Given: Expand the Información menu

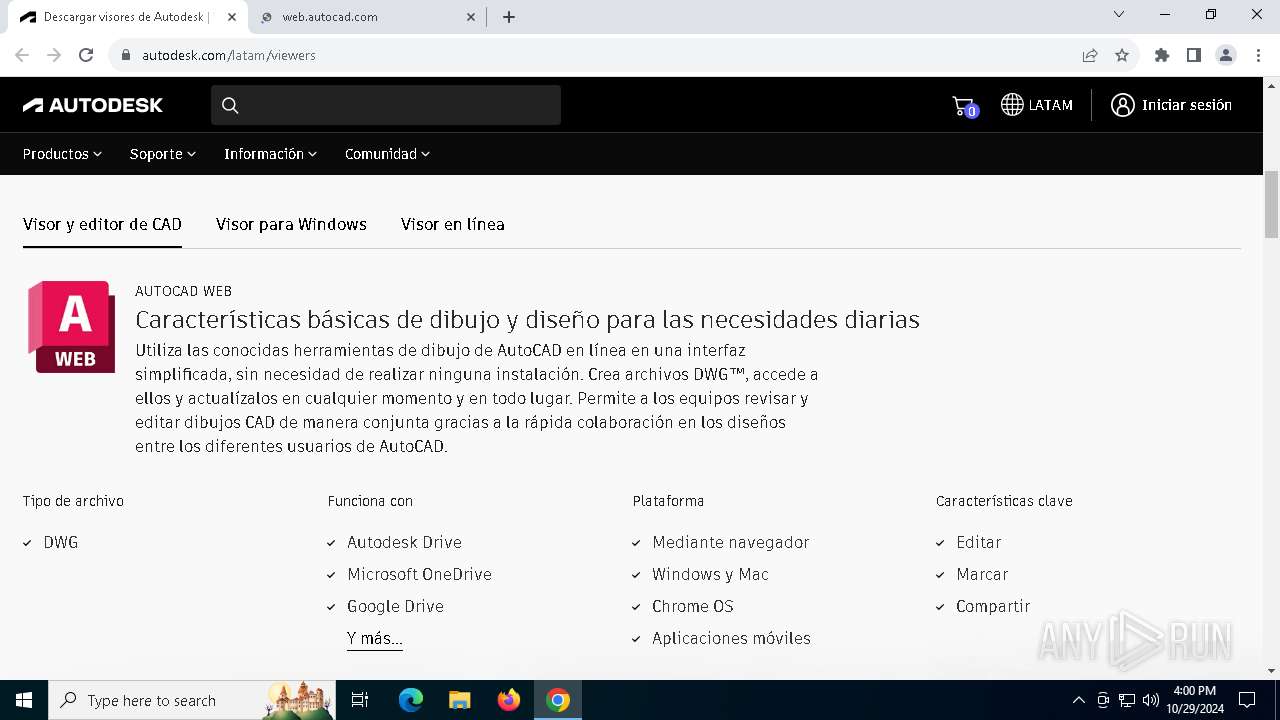Looking at the screenshot, I should coord(270,154).
